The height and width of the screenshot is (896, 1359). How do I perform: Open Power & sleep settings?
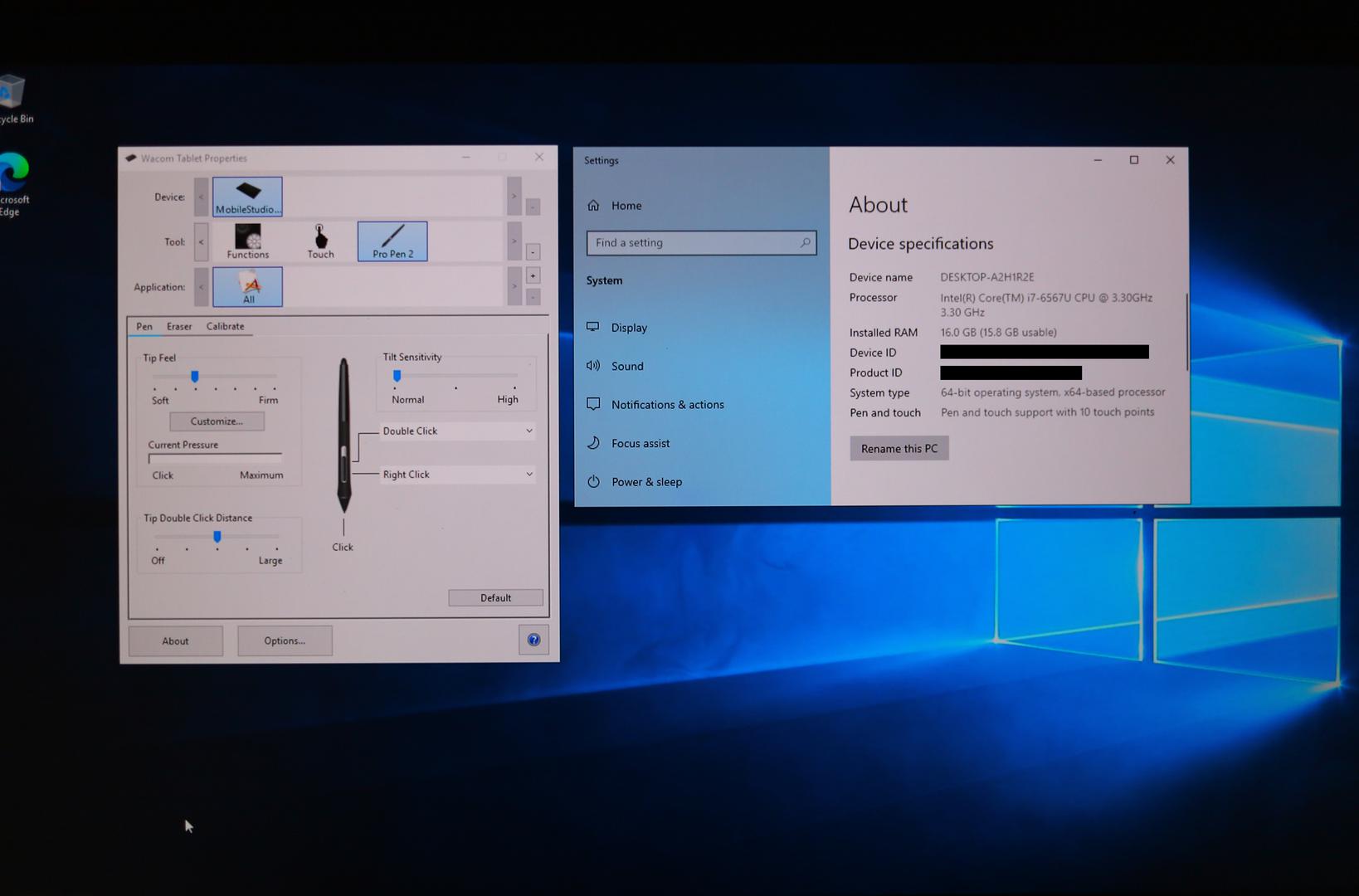pyautogui.click(x=645, y=482)
